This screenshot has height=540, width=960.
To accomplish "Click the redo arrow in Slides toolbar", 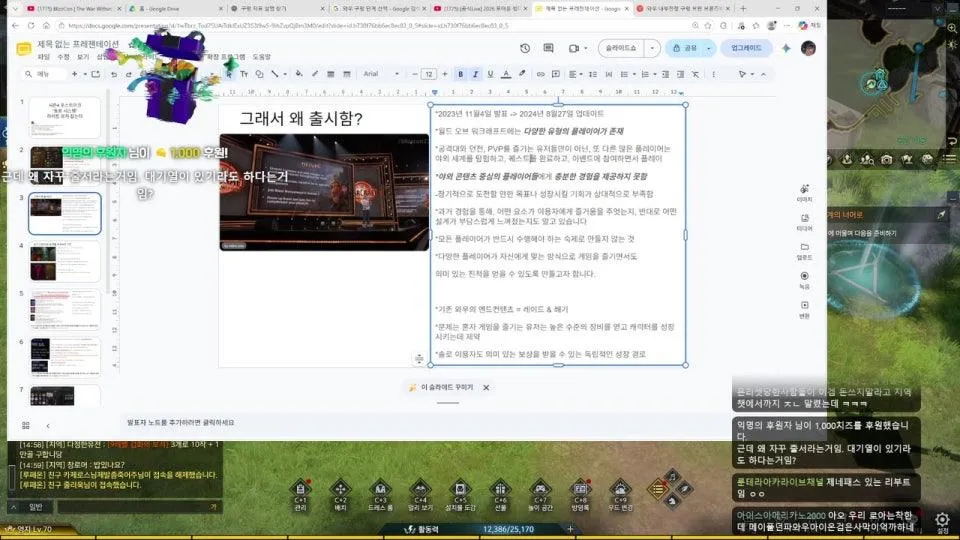I will [129, 74].
